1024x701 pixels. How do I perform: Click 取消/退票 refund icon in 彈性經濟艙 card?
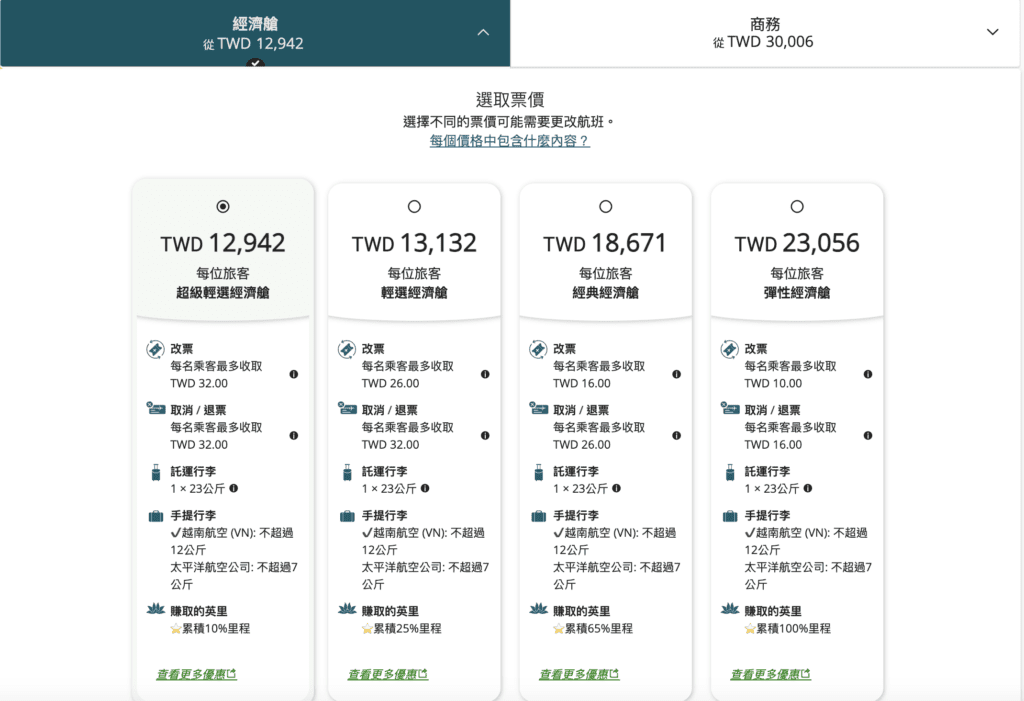coord(729,409)
